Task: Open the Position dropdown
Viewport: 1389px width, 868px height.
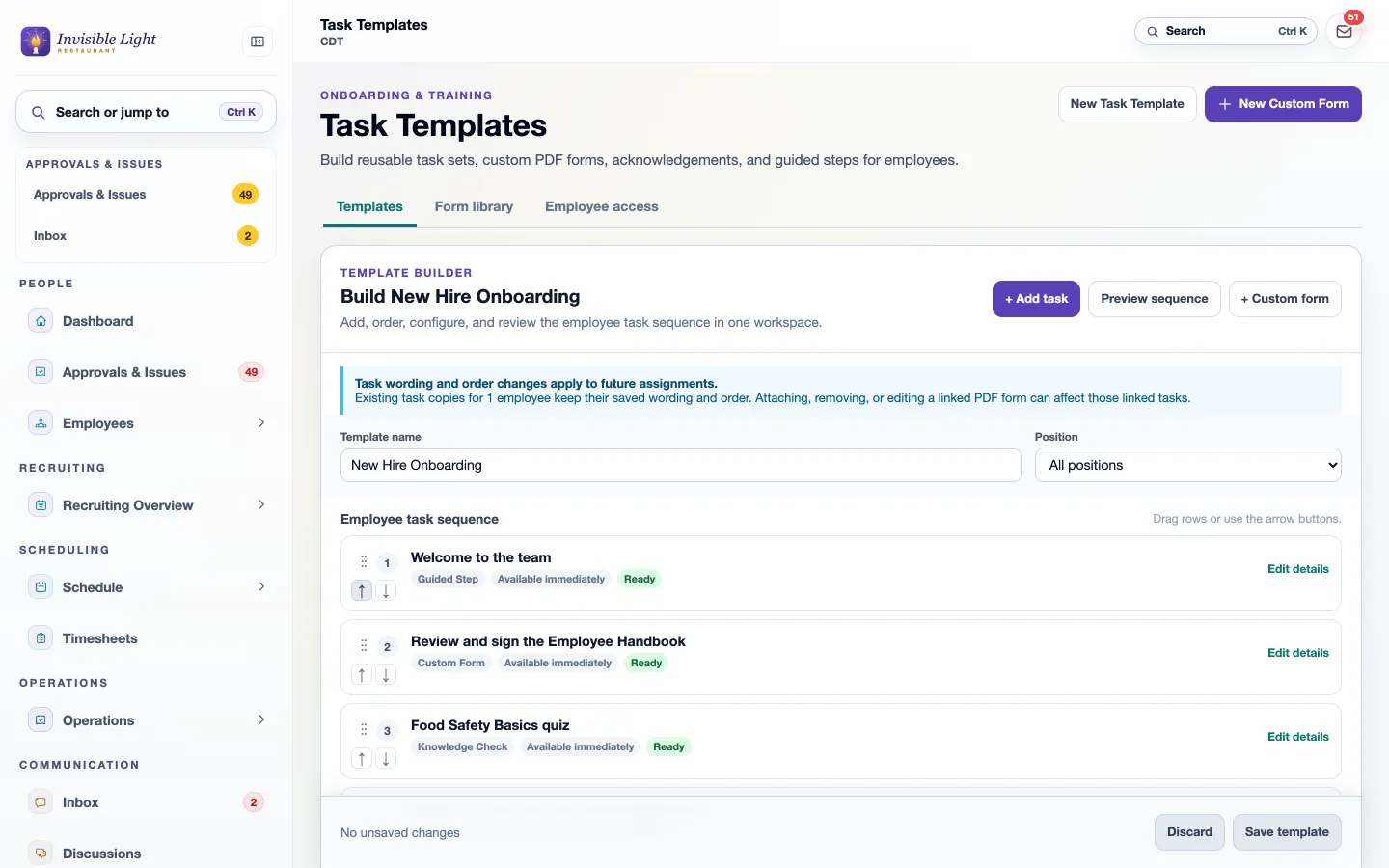Action: (1187, 465)
